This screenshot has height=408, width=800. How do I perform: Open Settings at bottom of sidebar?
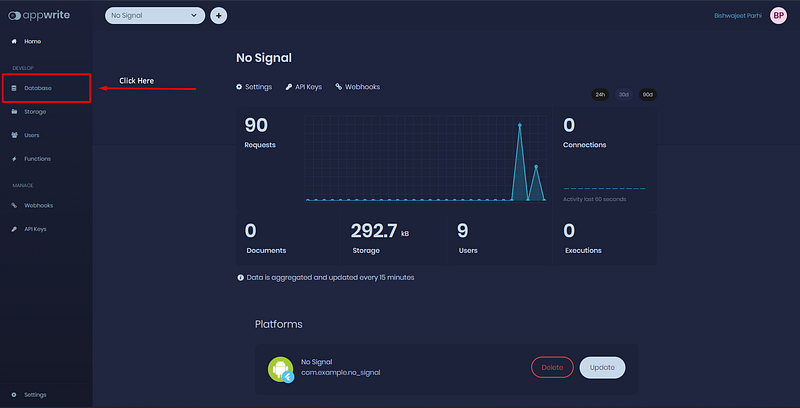(35, 395)
